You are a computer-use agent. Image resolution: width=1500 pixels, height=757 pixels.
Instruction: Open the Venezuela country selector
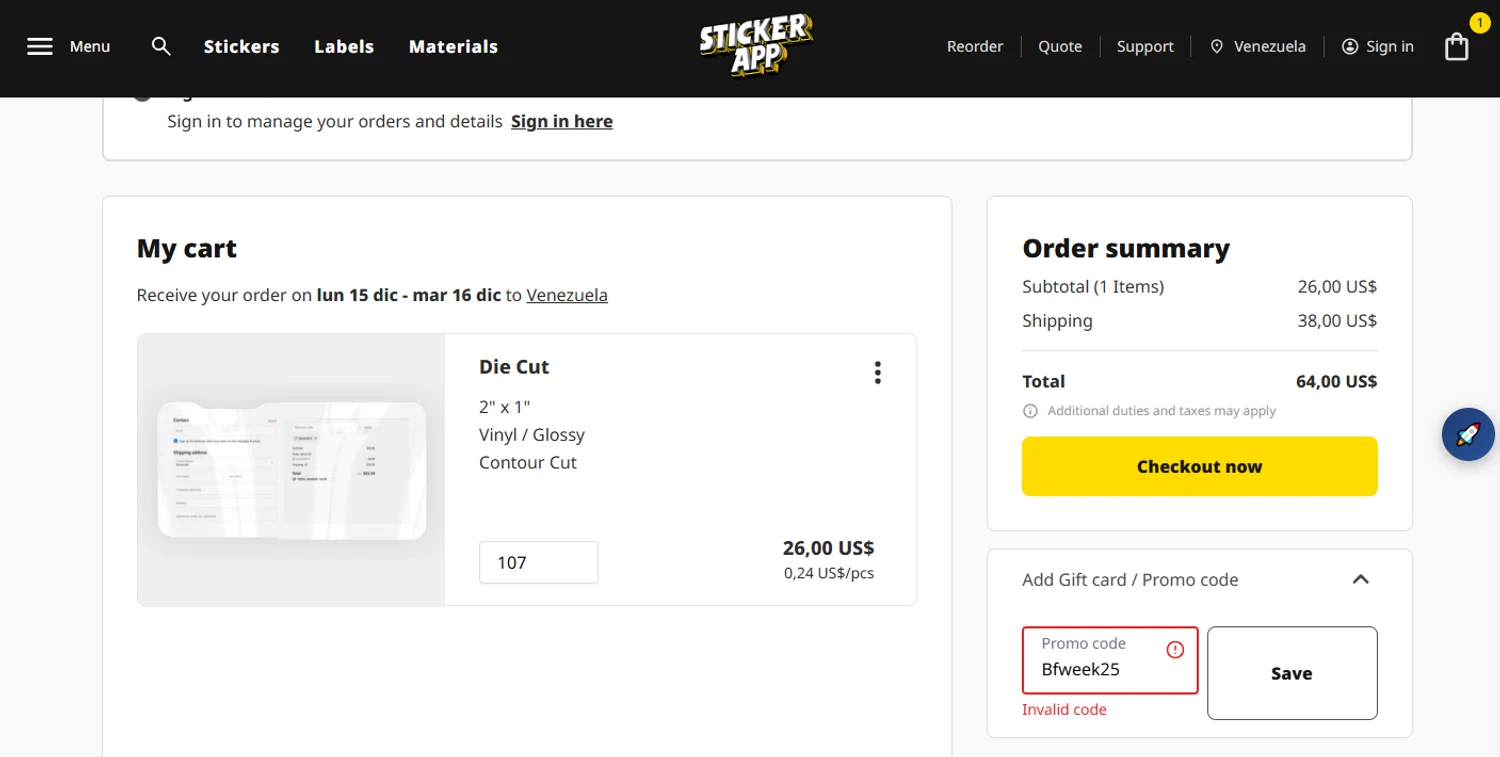(x=1257, y=47)
